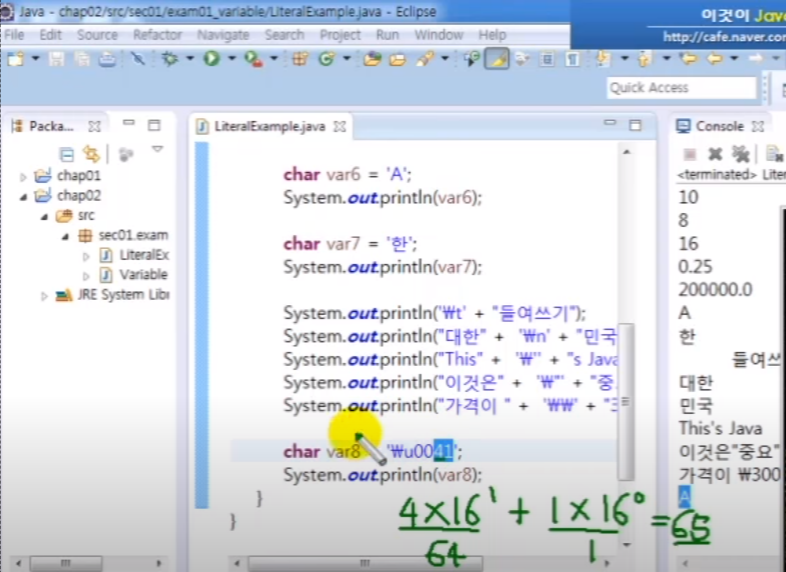Image resolution: width=786 pixels, height=572 pixels.
Task: Click the Save All icon
Action: coord(82,59)
